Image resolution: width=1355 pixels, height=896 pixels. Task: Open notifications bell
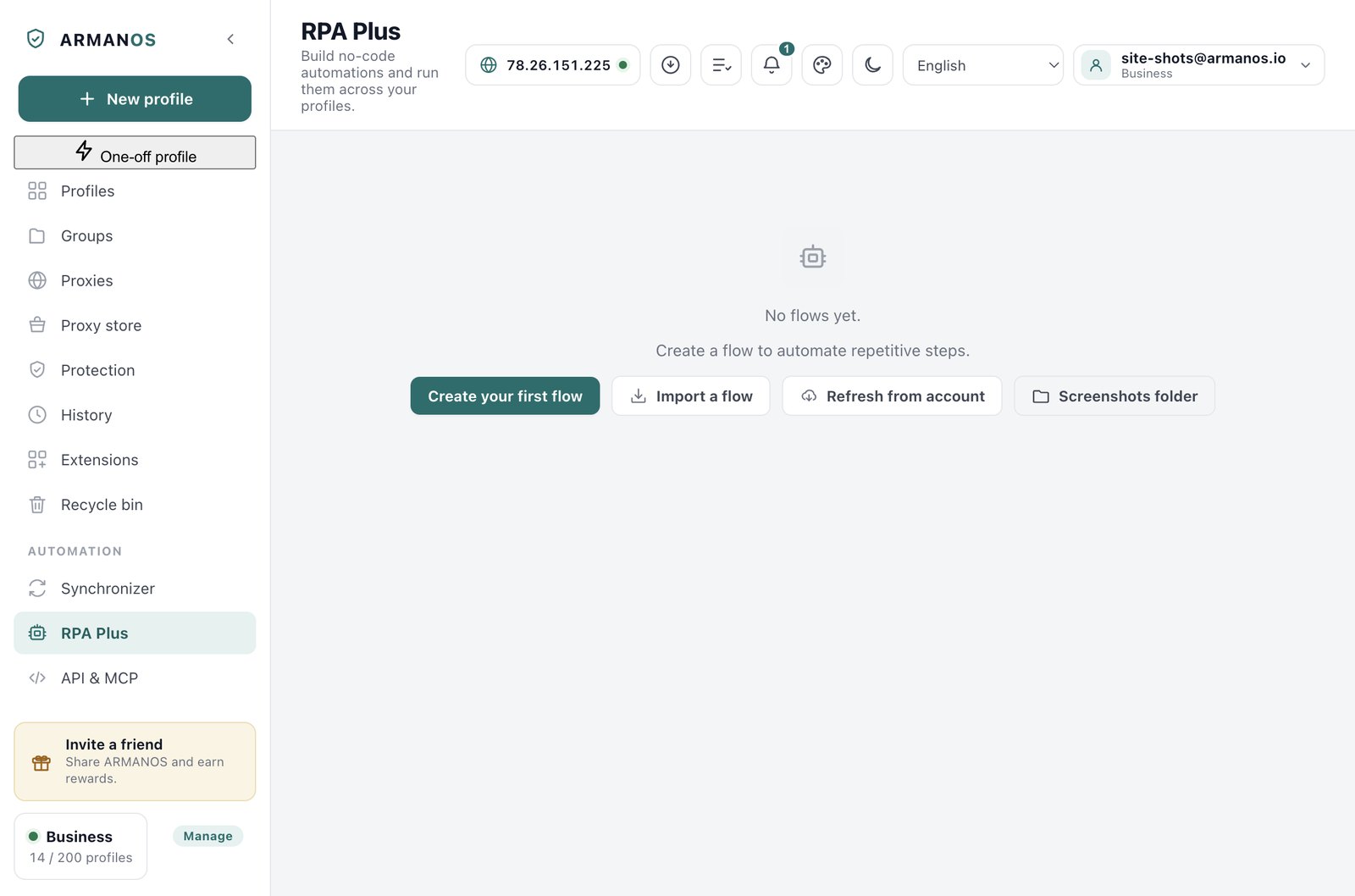click(x=772, y=65)
